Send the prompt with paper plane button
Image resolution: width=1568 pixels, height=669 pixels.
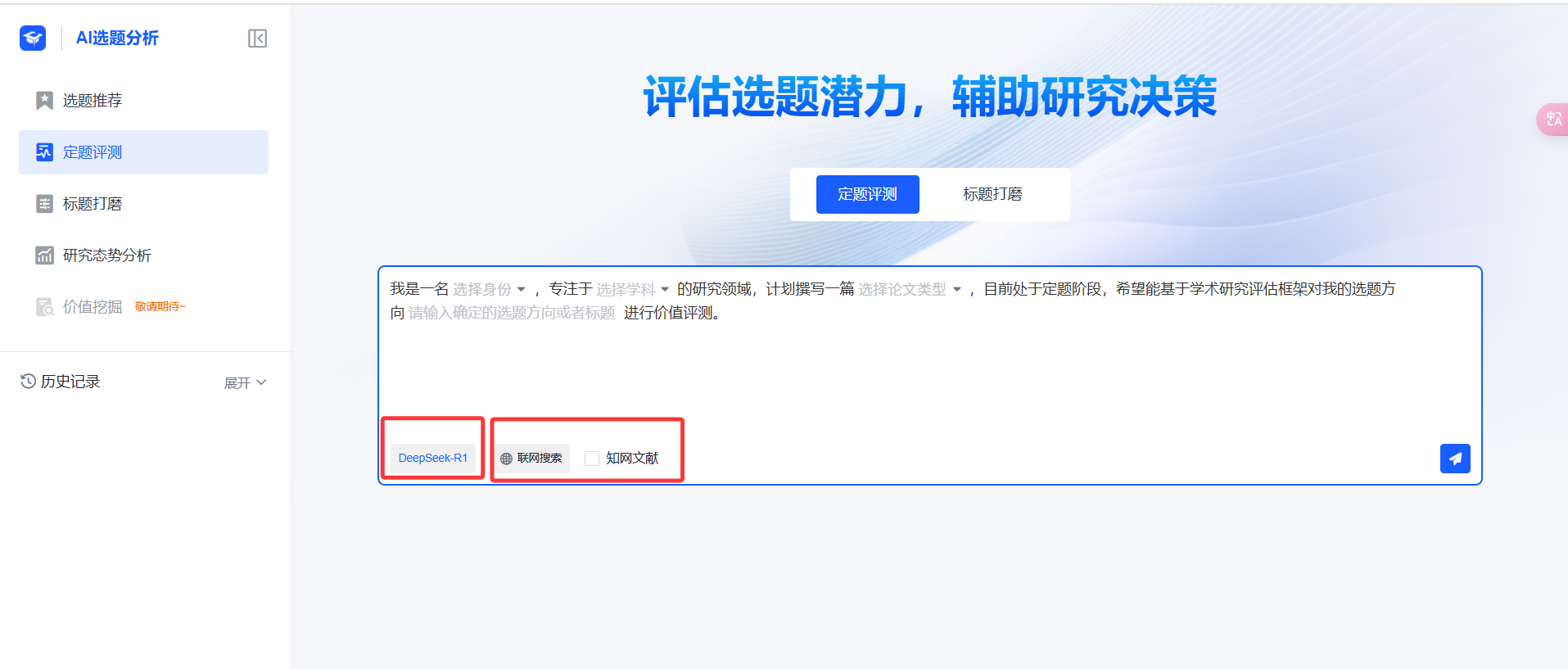1454,459
